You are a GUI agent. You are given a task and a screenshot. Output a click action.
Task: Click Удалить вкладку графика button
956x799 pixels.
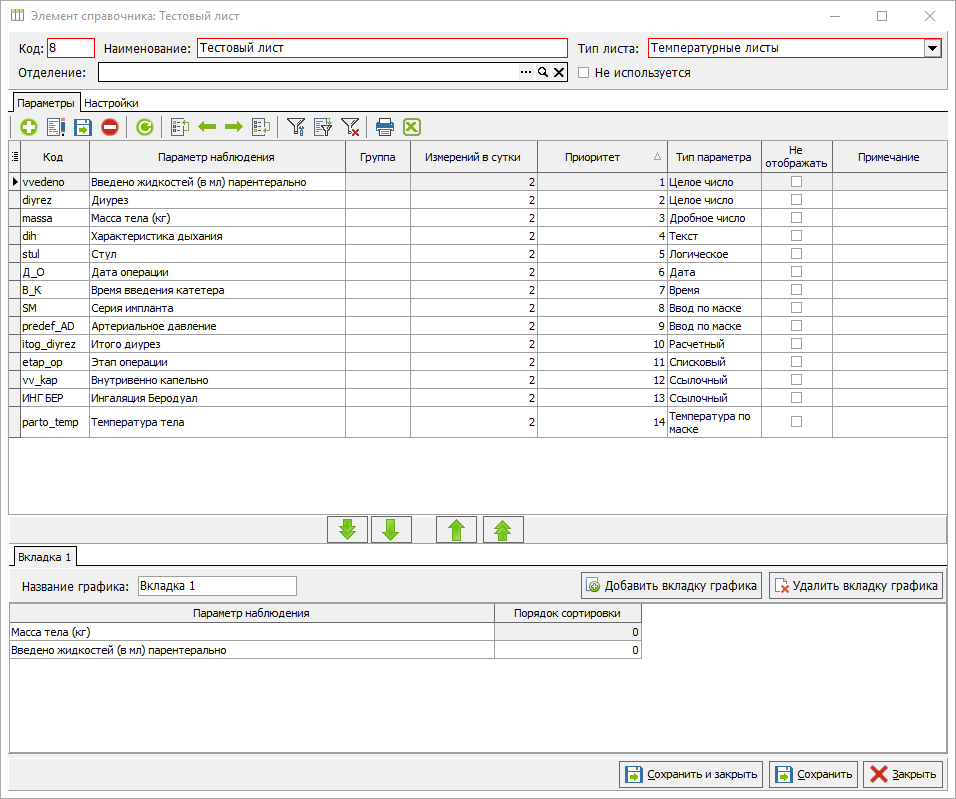(856, 586)
